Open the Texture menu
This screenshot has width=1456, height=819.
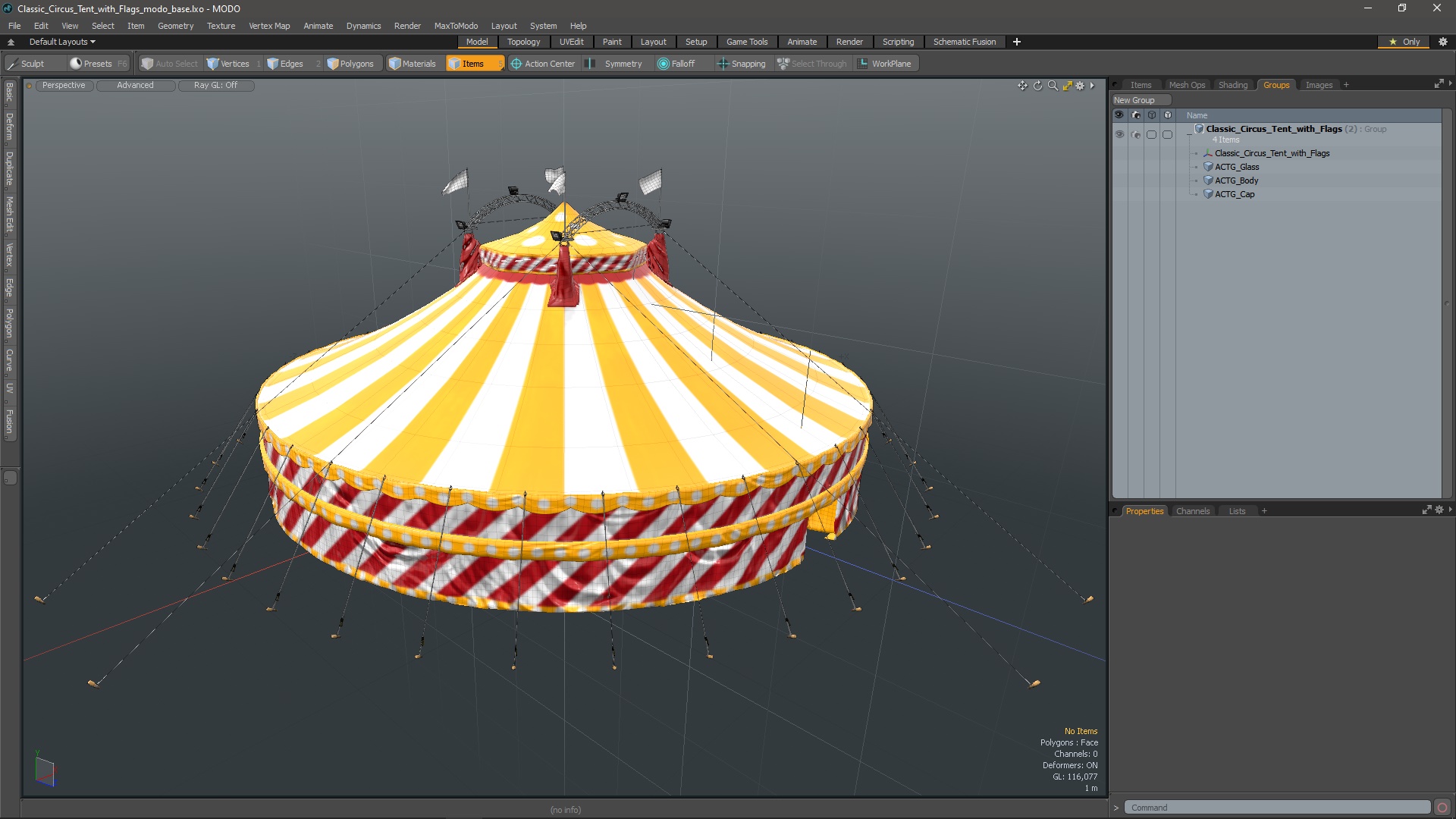tap(221, 26)
